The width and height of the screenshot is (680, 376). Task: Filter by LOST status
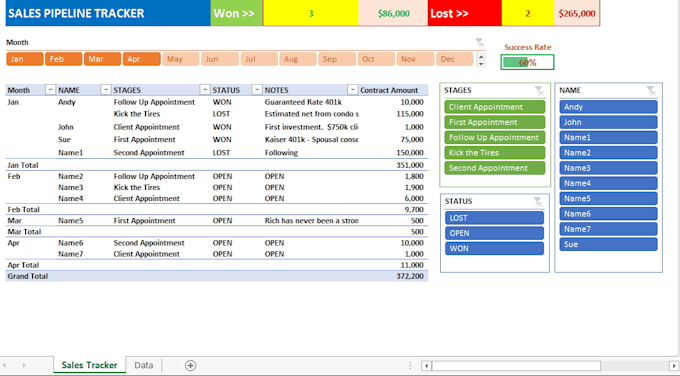click(494, 218)
